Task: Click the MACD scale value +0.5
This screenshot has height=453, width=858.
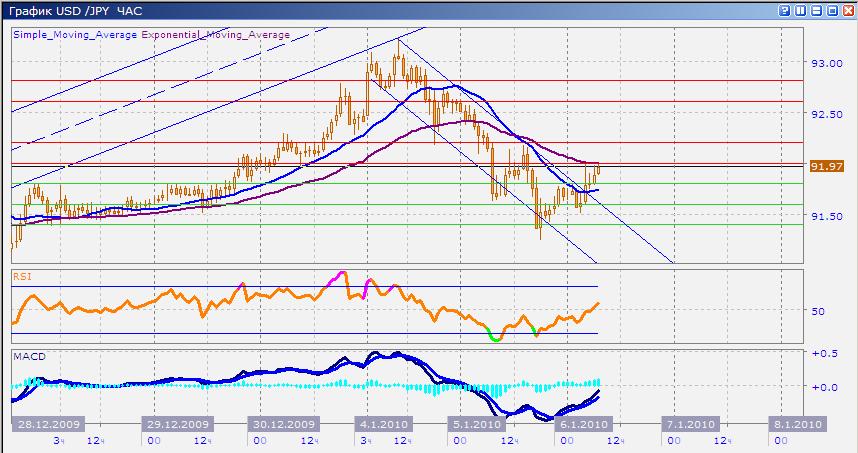Action: [x=825, y=353]
